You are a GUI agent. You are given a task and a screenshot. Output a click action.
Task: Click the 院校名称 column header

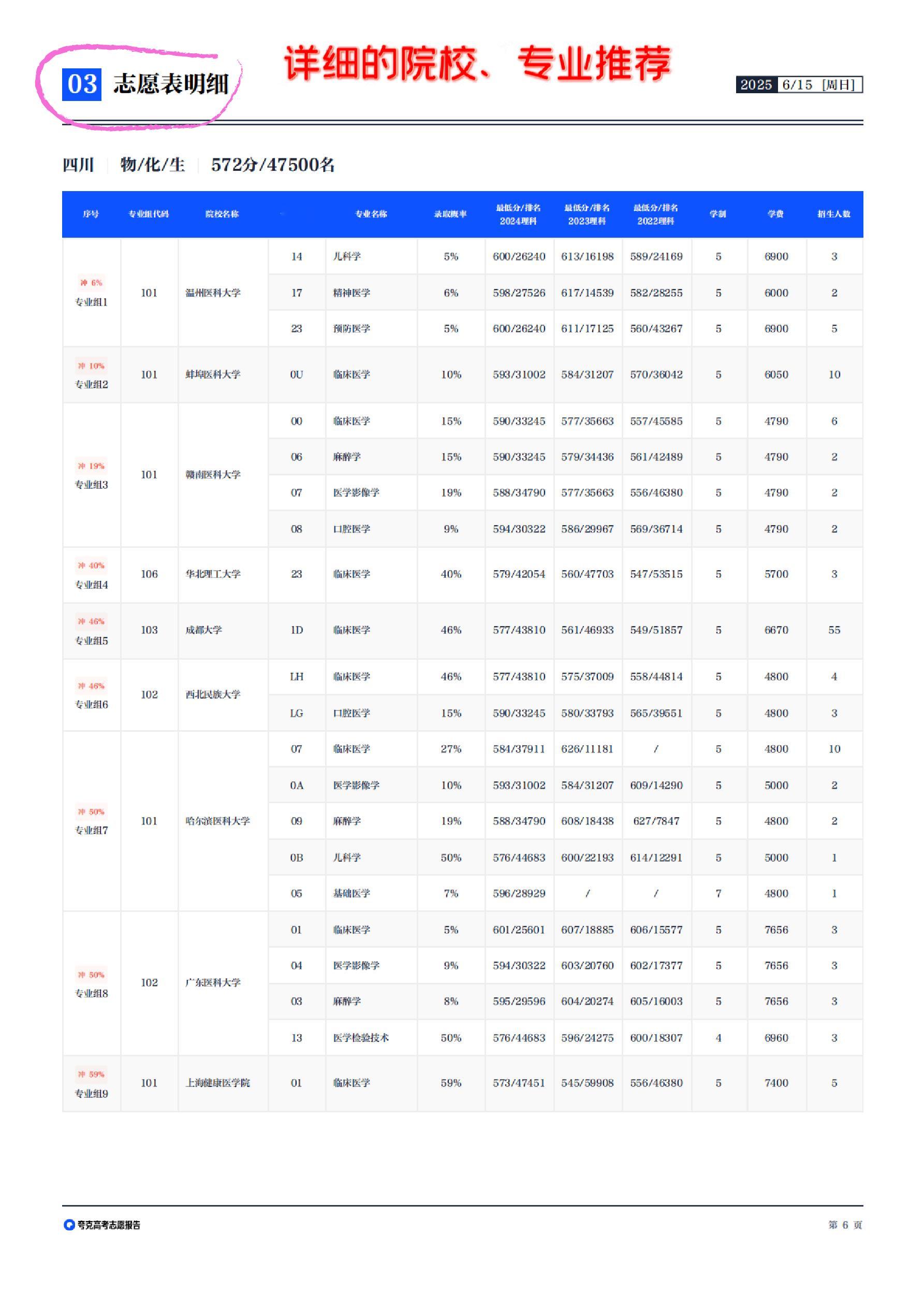(x=222, y=214)
